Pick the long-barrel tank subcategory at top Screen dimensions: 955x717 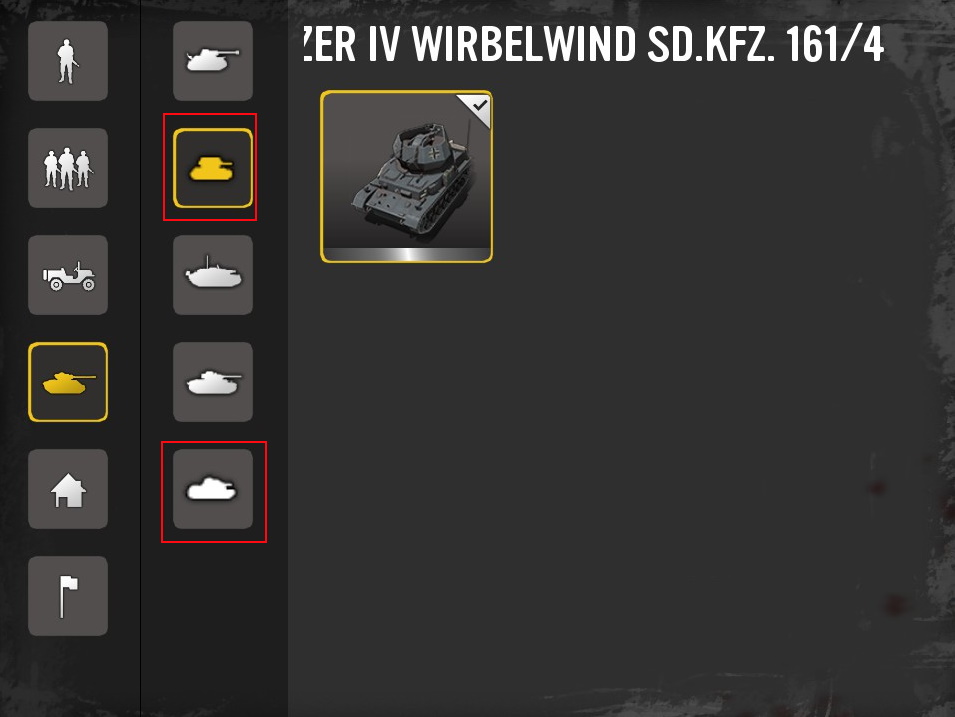click(x=213, y=61)
